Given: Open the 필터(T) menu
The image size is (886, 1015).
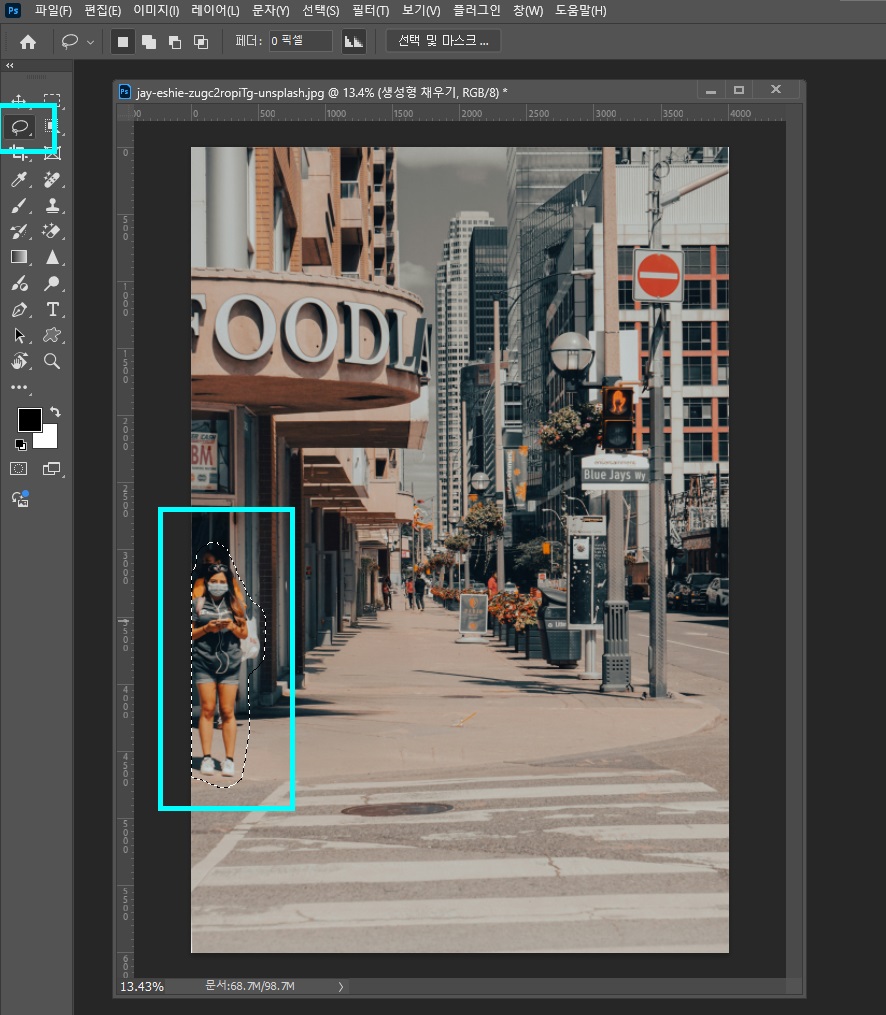Looking at the screenshot, I should pos(371,10).
